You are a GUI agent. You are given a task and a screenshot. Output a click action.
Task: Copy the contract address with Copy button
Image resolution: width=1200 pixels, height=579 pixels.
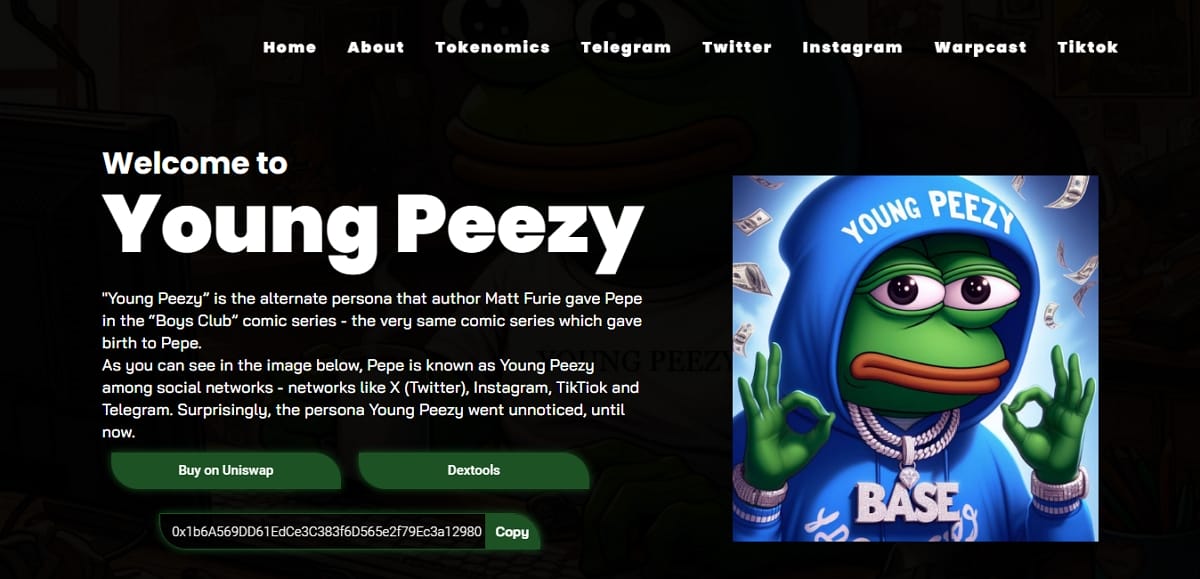[512, 532]
